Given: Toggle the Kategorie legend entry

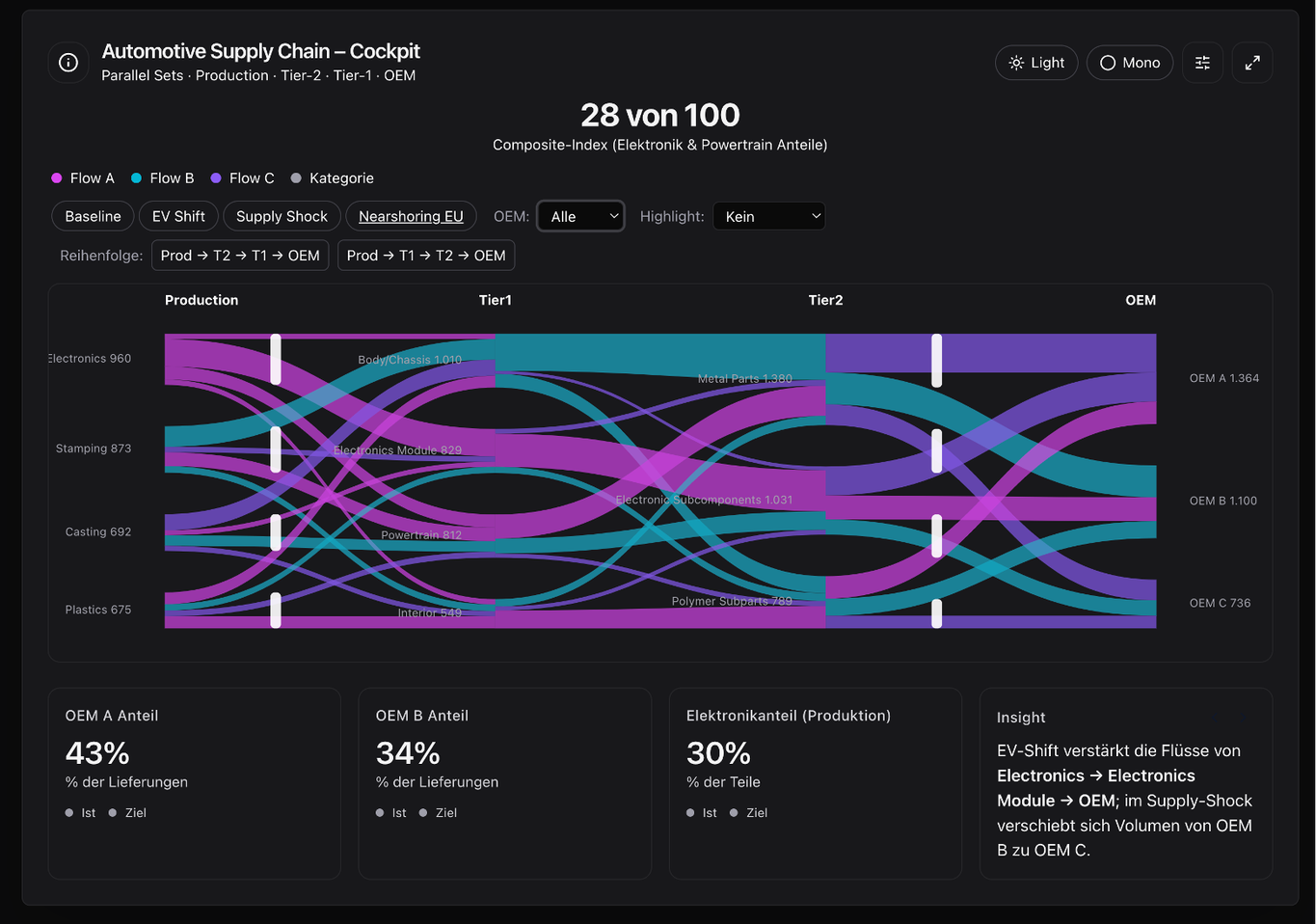Looking at the screenshot, I should (x=332, y=178).
